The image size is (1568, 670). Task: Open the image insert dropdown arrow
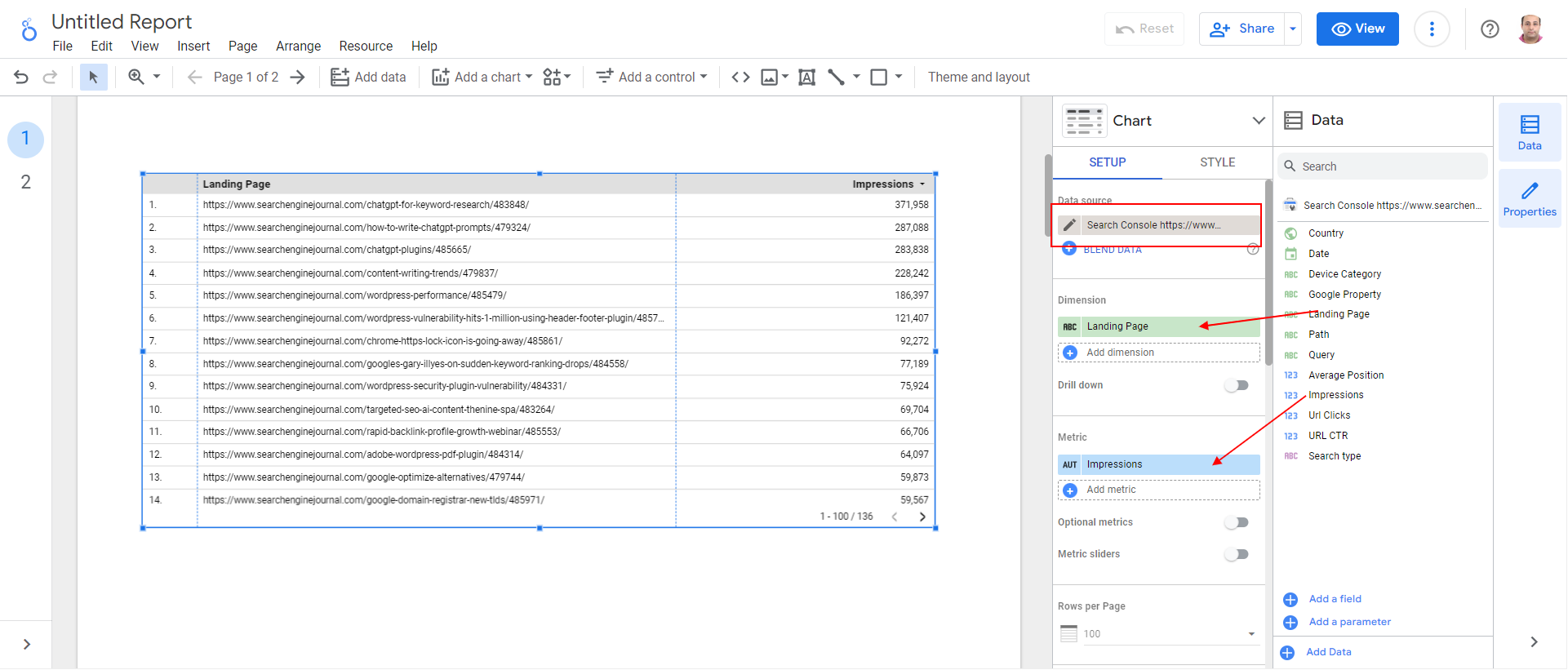click(785, 77)
